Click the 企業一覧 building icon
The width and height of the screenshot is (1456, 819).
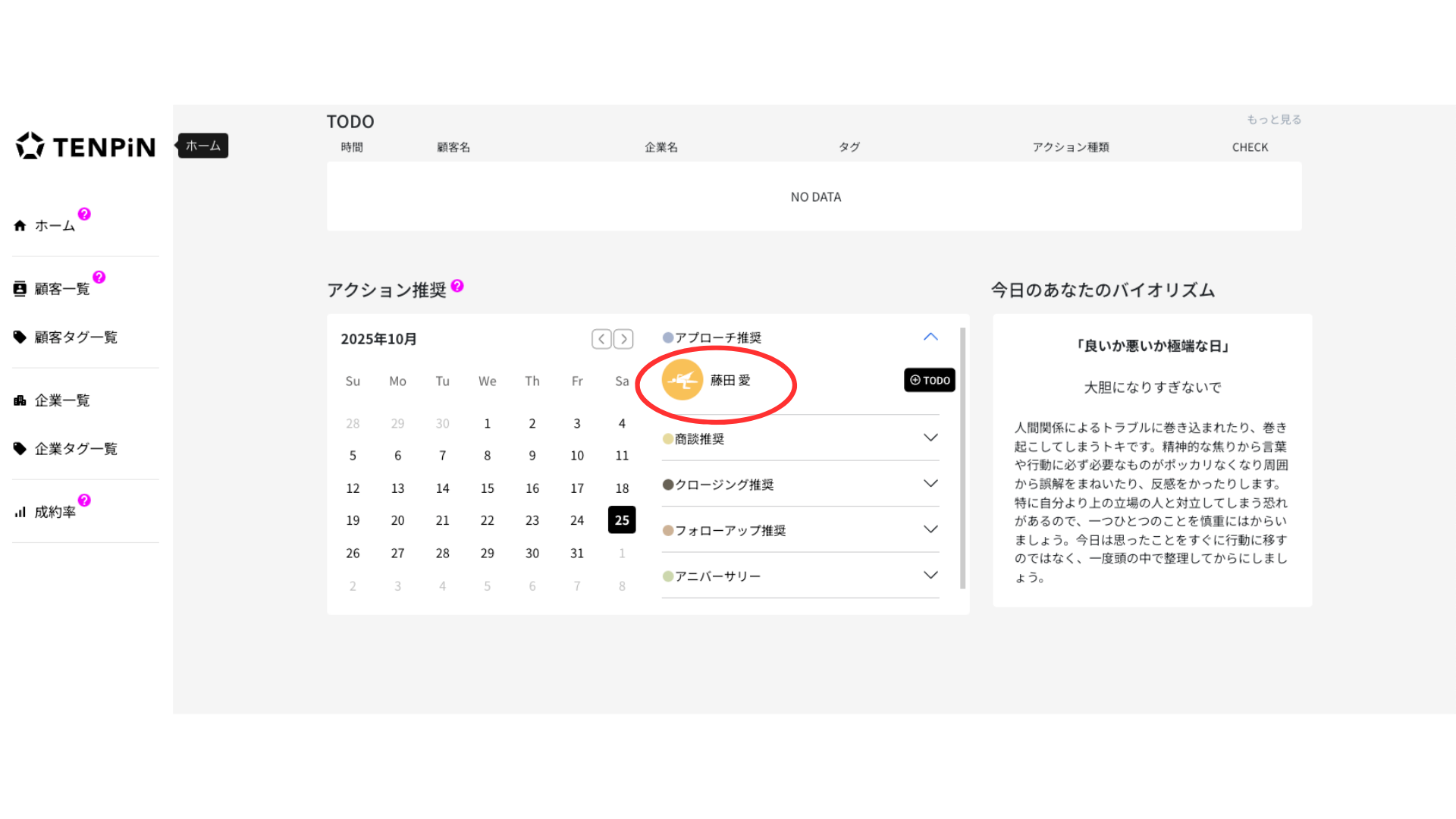(x=20, y=400)
